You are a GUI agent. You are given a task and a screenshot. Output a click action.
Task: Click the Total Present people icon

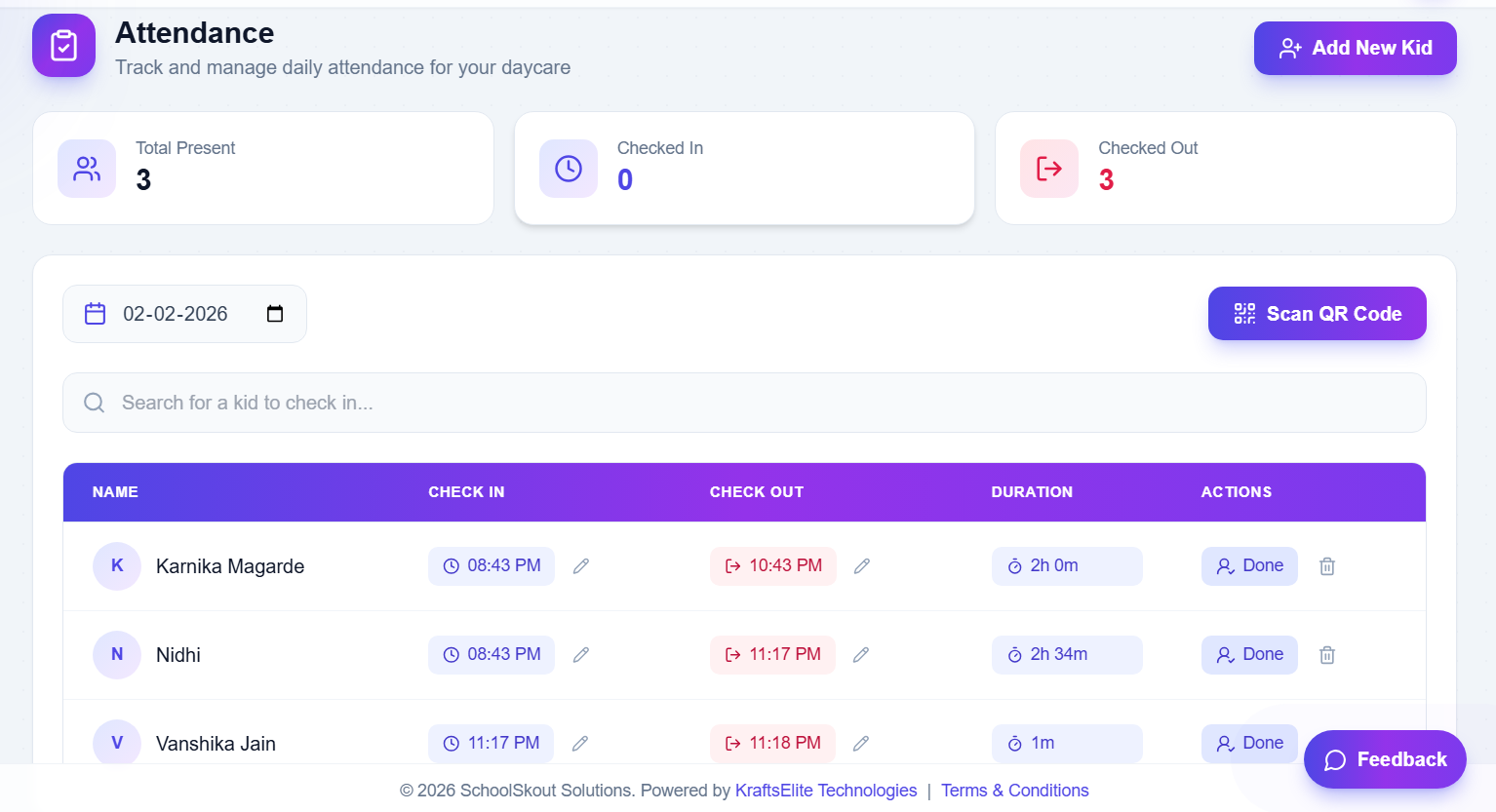click(87, 168)
